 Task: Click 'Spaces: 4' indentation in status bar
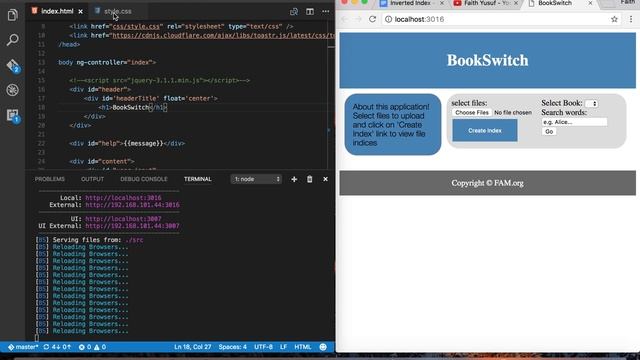point(233,347)
